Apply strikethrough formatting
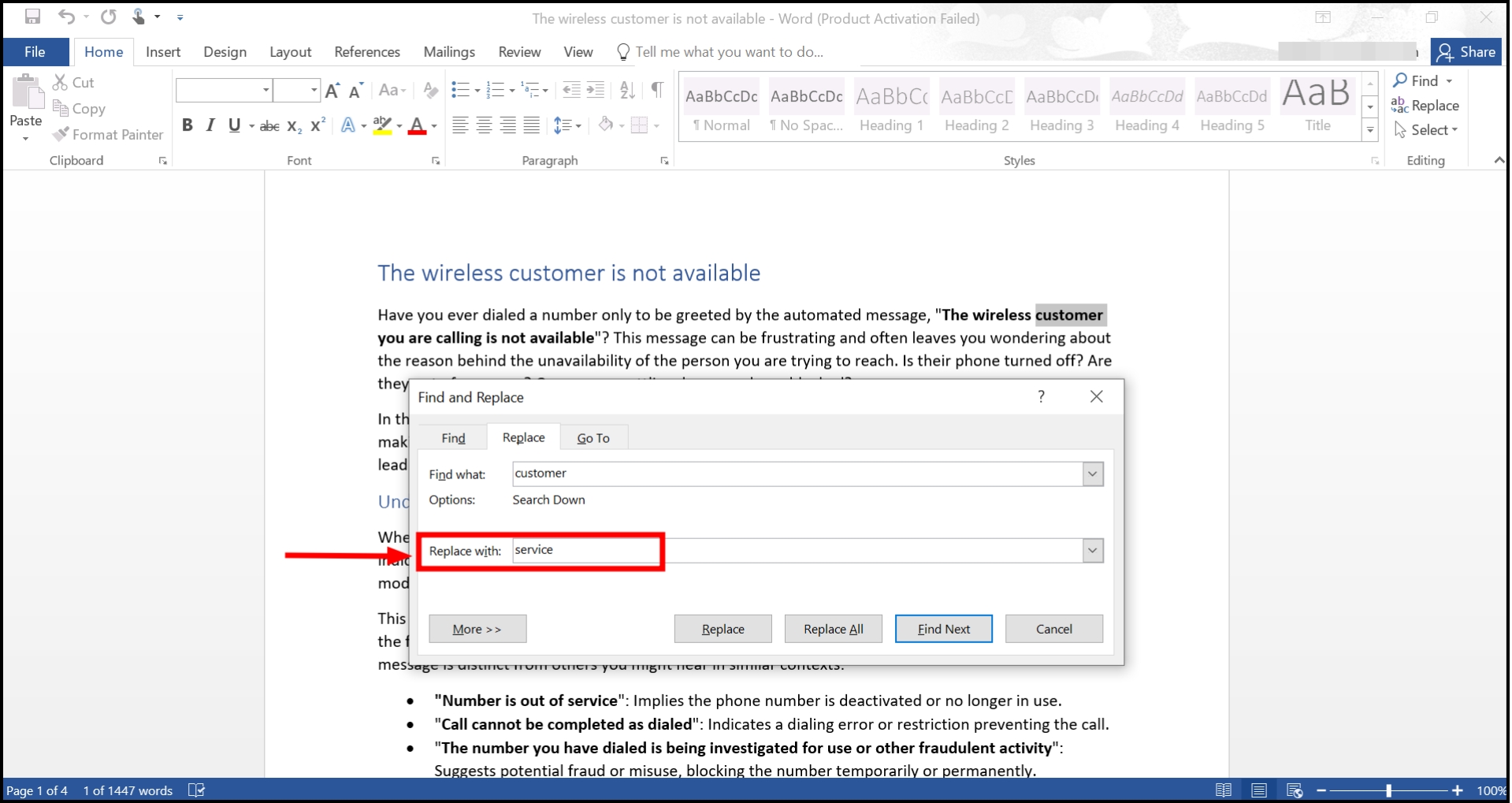This screenshot has width=1512, height=803. pyautogui.click(x=269, y=125)
